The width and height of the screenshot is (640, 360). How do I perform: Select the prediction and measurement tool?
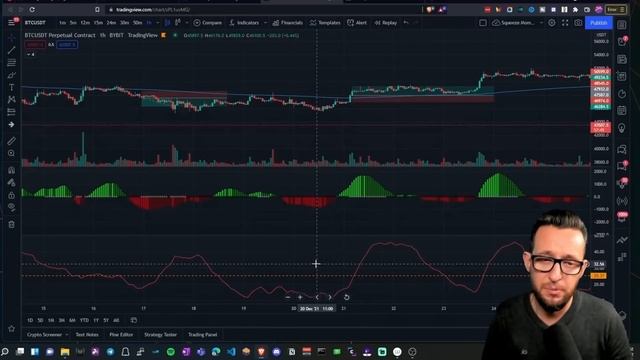pos(11,112)
